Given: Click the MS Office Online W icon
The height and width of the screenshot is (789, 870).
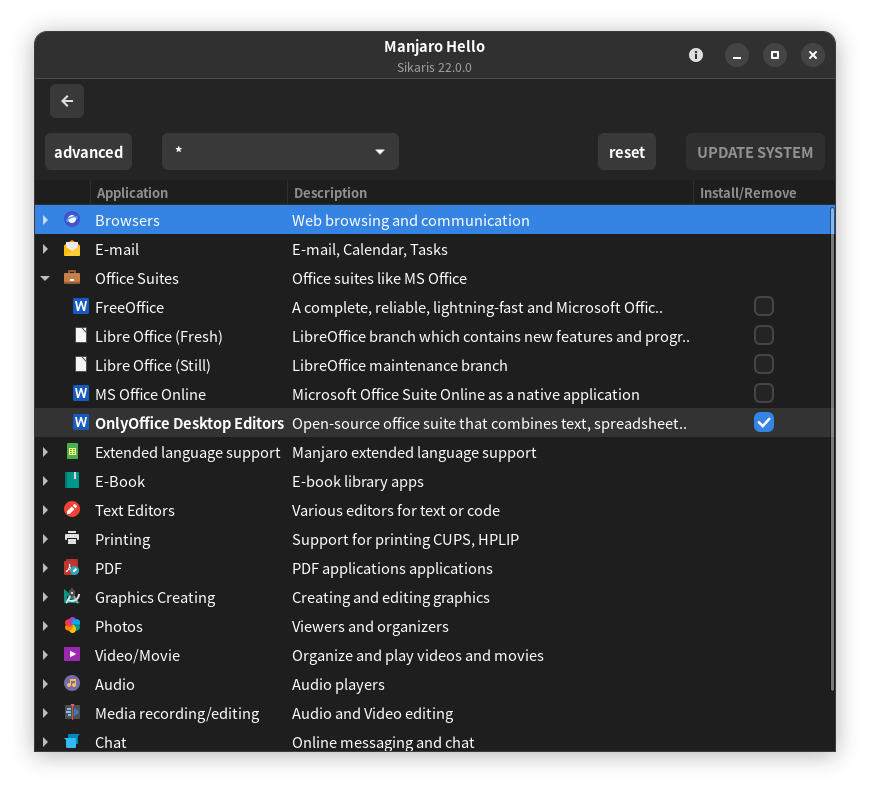Looking at the screenshot, I should [81, 393].
